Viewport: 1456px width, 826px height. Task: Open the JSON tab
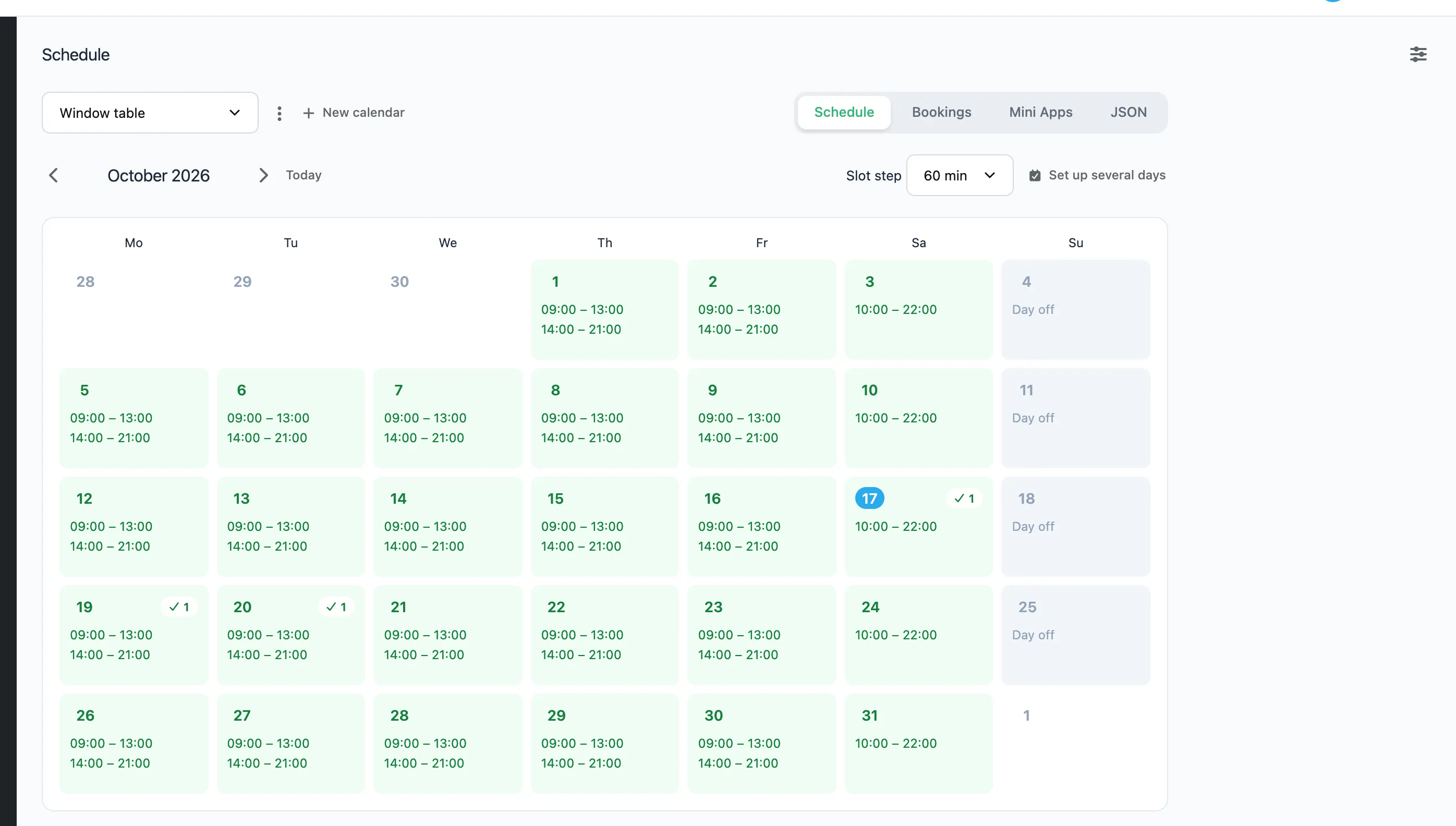tap(1129, 112)
